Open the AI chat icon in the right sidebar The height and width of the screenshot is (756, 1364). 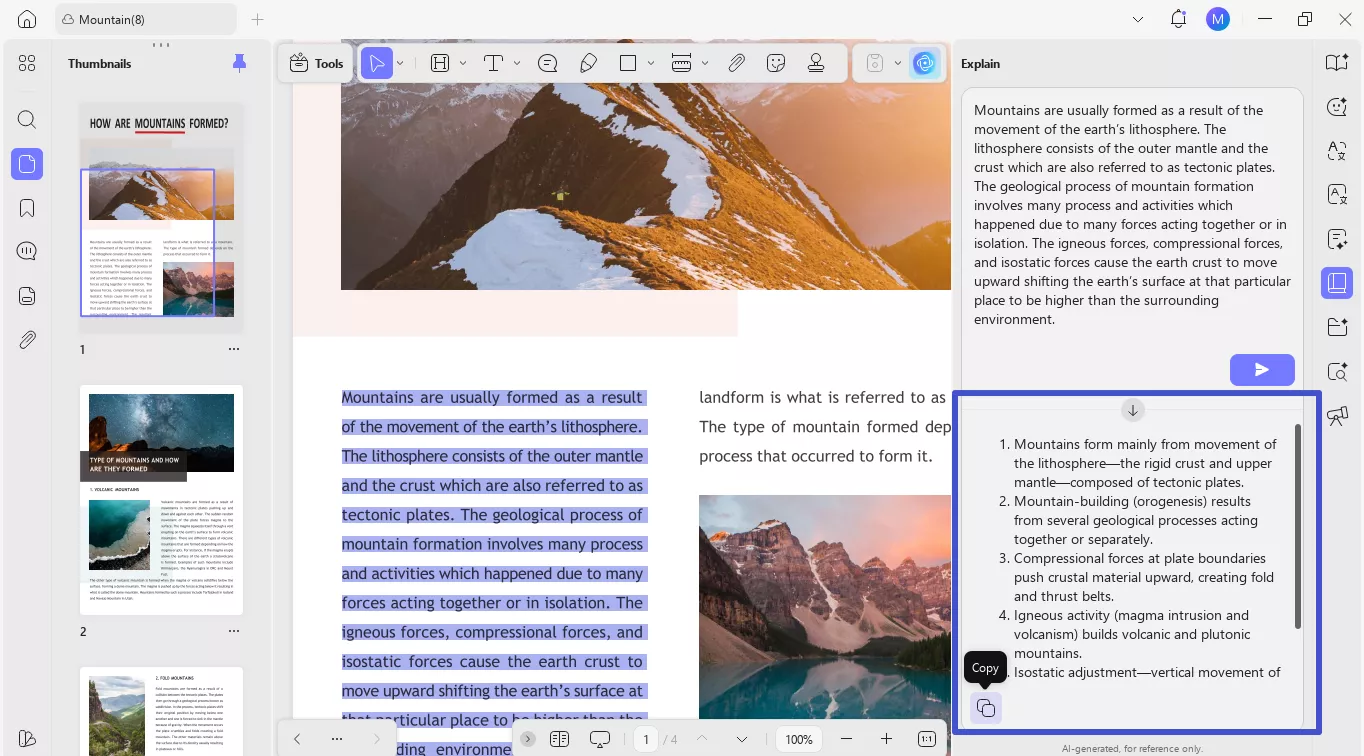tap(1337, 106)
